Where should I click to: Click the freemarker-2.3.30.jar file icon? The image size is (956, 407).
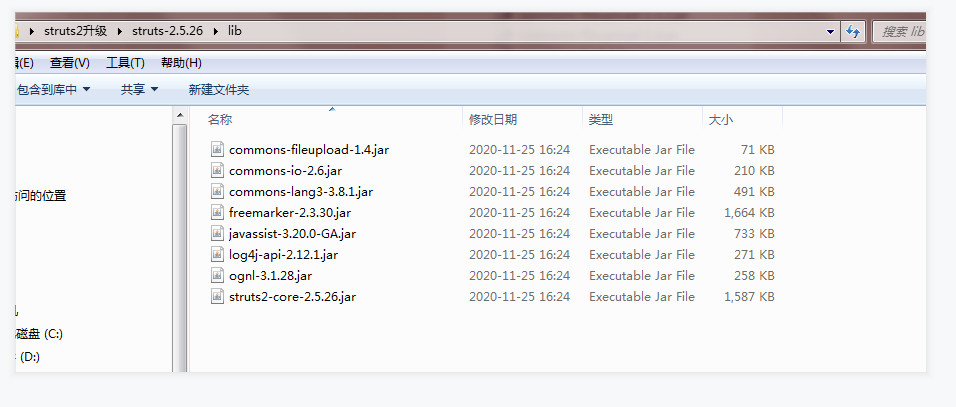tap(218, 213)
